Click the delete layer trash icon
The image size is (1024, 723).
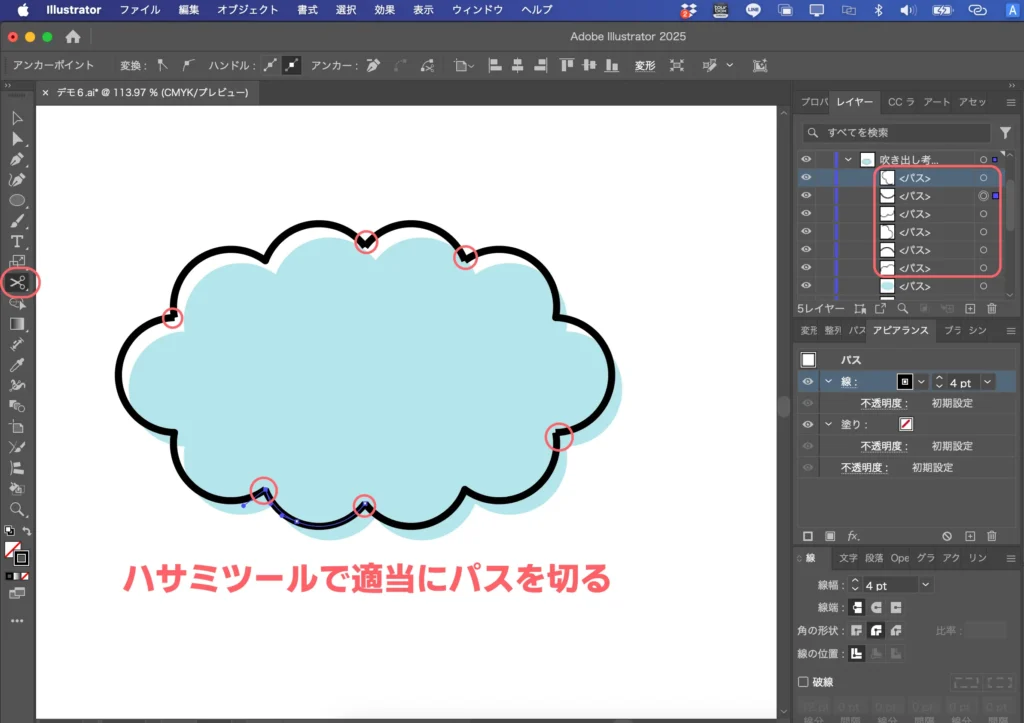pos(990,308)
